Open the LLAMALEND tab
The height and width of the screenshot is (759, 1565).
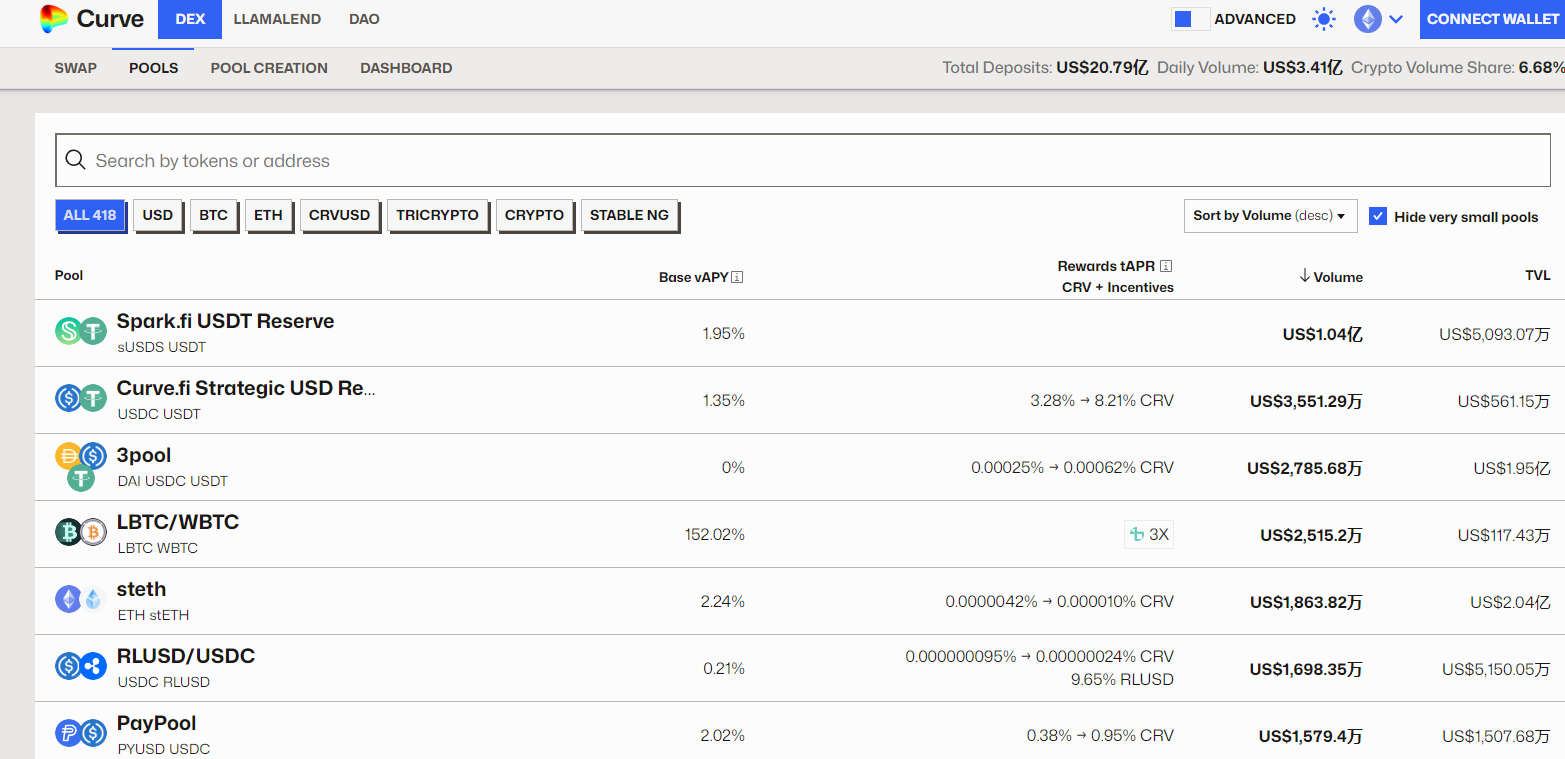click(277, 19)
